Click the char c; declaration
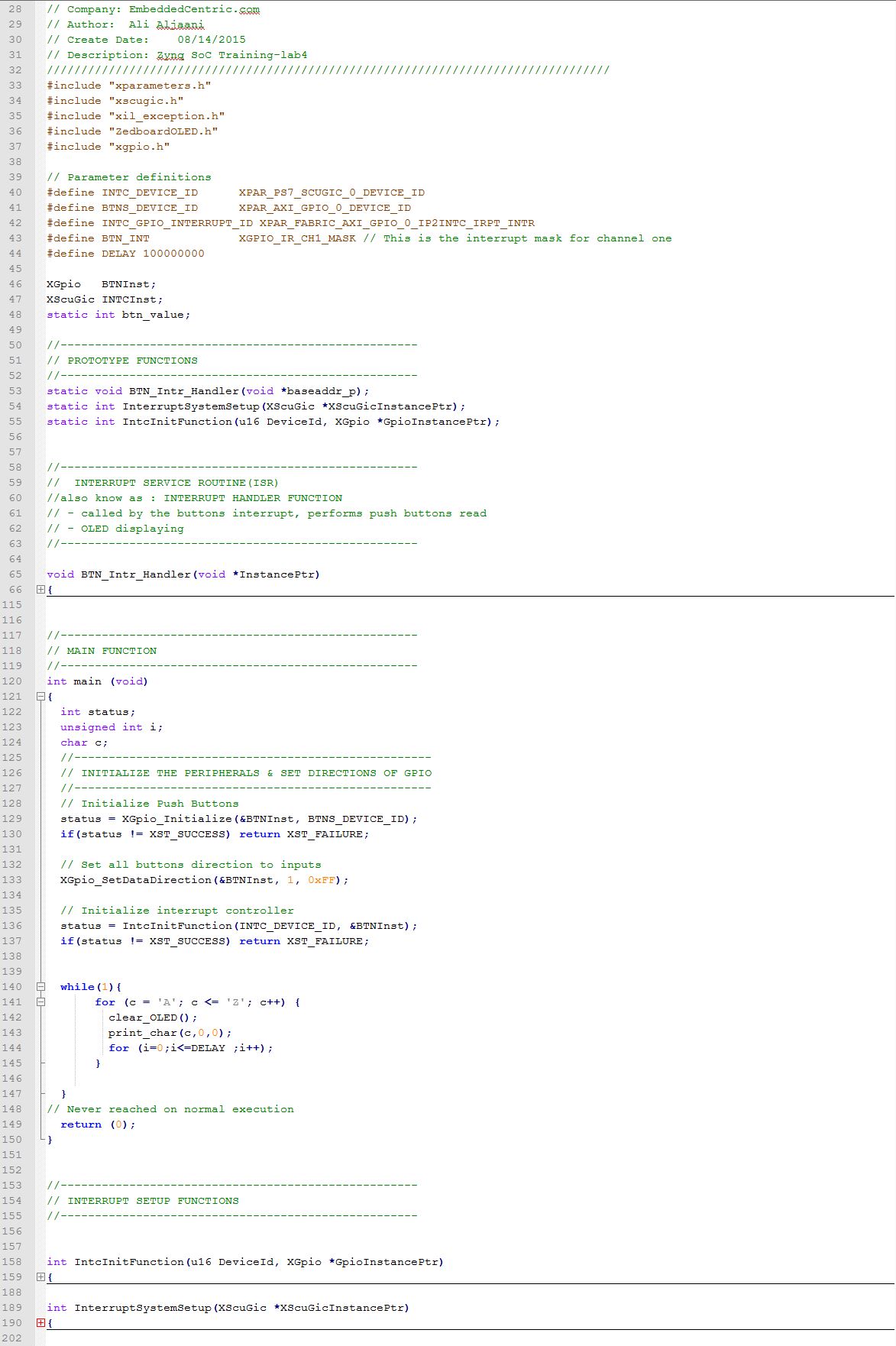Screen dimensions: 896x1346 click(x=84, y=743)
